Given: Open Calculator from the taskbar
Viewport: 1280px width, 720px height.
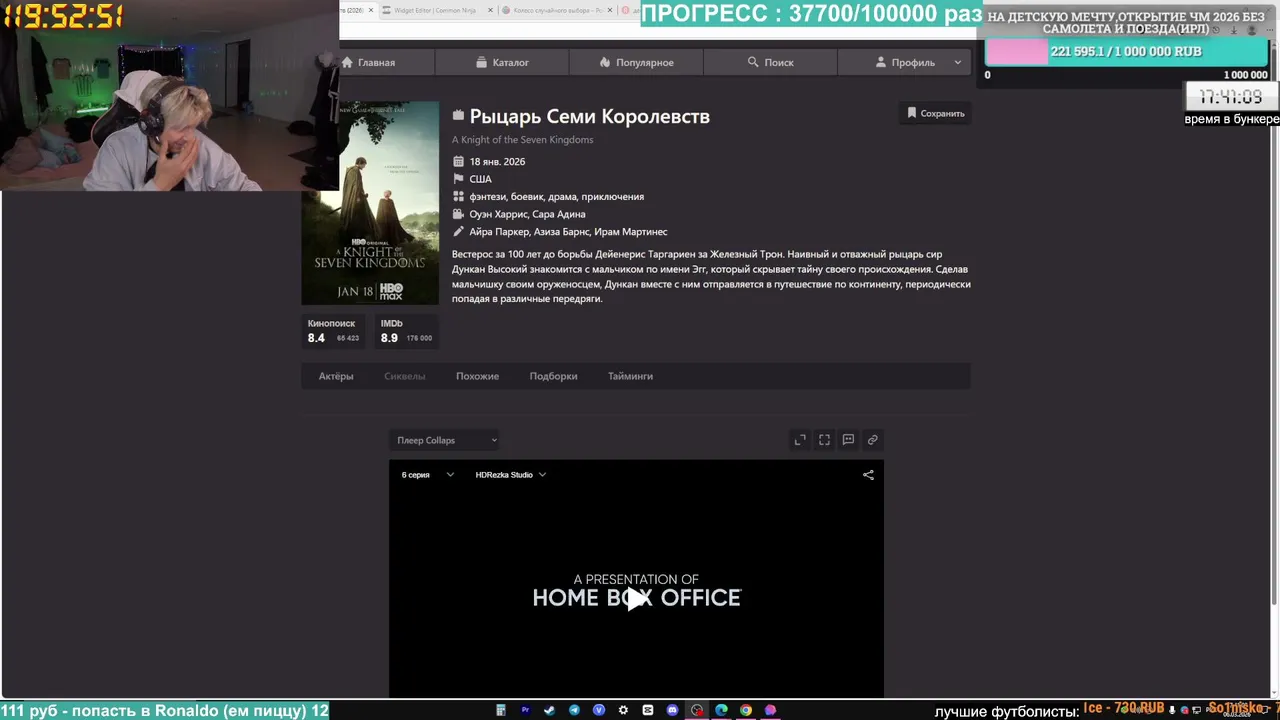Looking at the screenshot, I should click(501, 710).
